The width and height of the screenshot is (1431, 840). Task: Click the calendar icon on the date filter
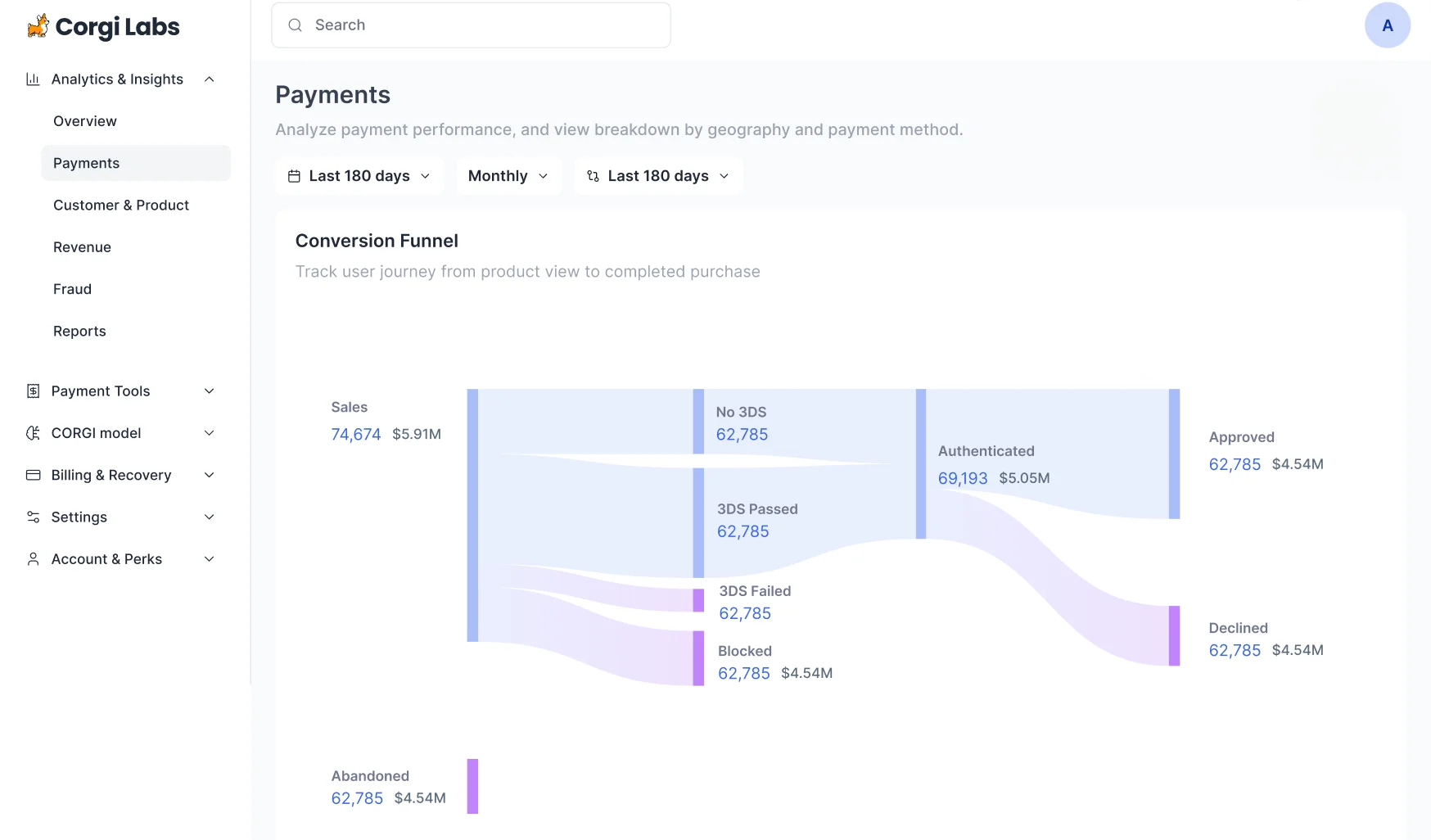click(294, 175)
